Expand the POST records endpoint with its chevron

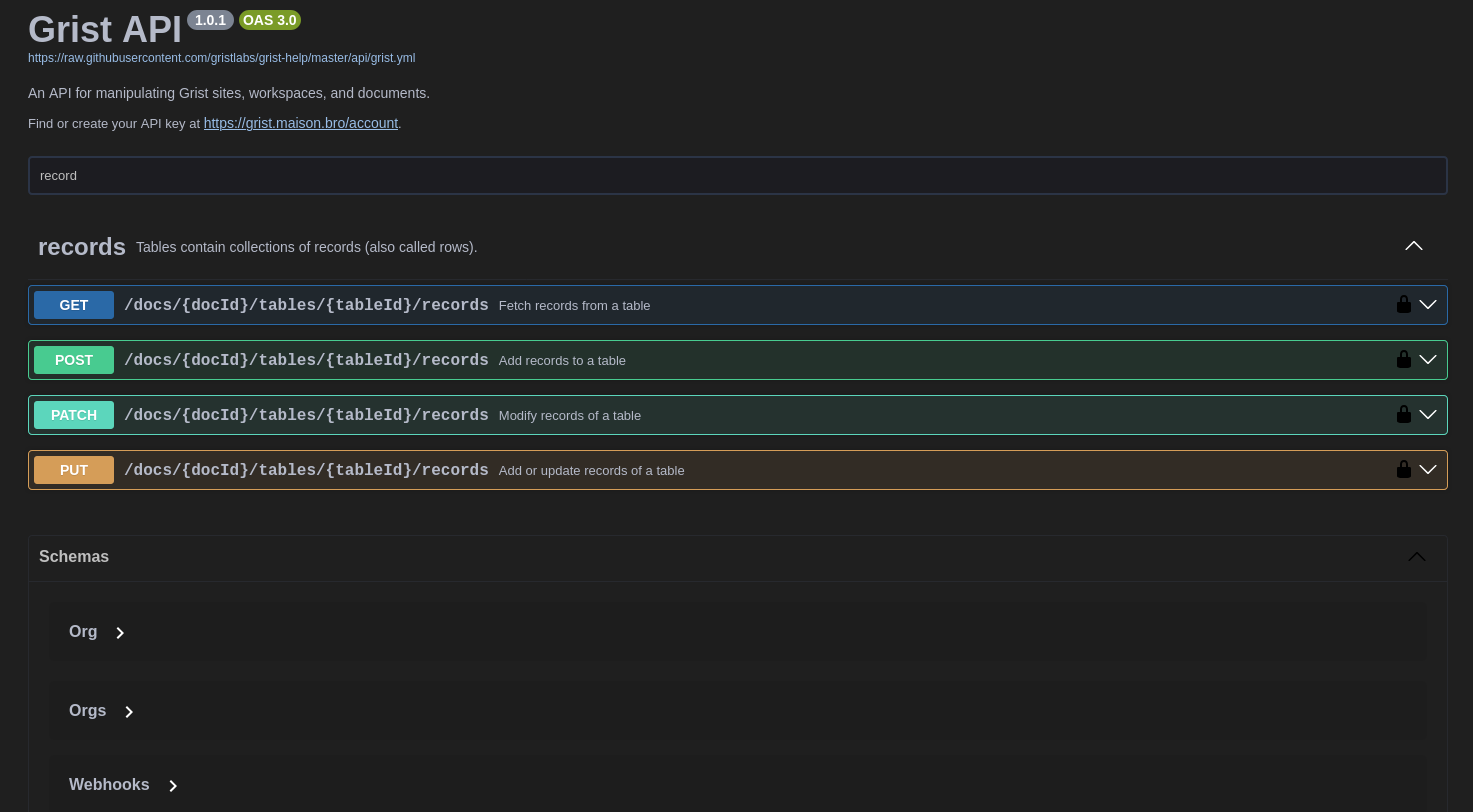1428,360
